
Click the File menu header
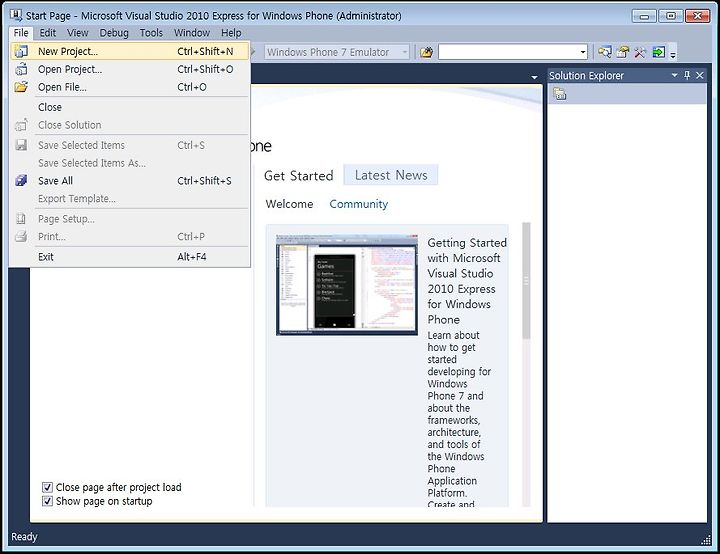point(21,33)
